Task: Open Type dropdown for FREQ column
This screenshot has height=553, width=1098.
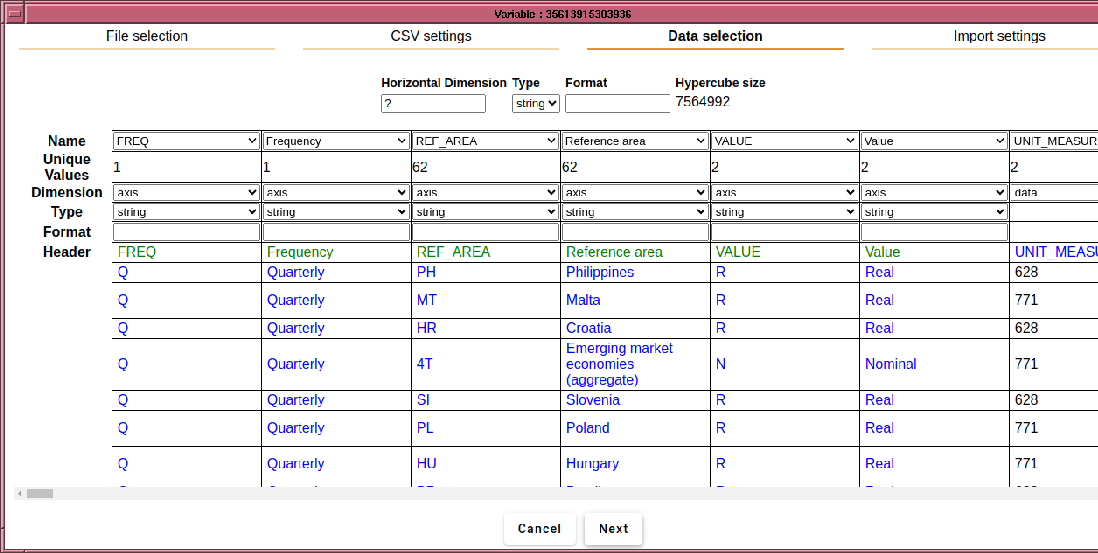Action: [x=186, y=211]
